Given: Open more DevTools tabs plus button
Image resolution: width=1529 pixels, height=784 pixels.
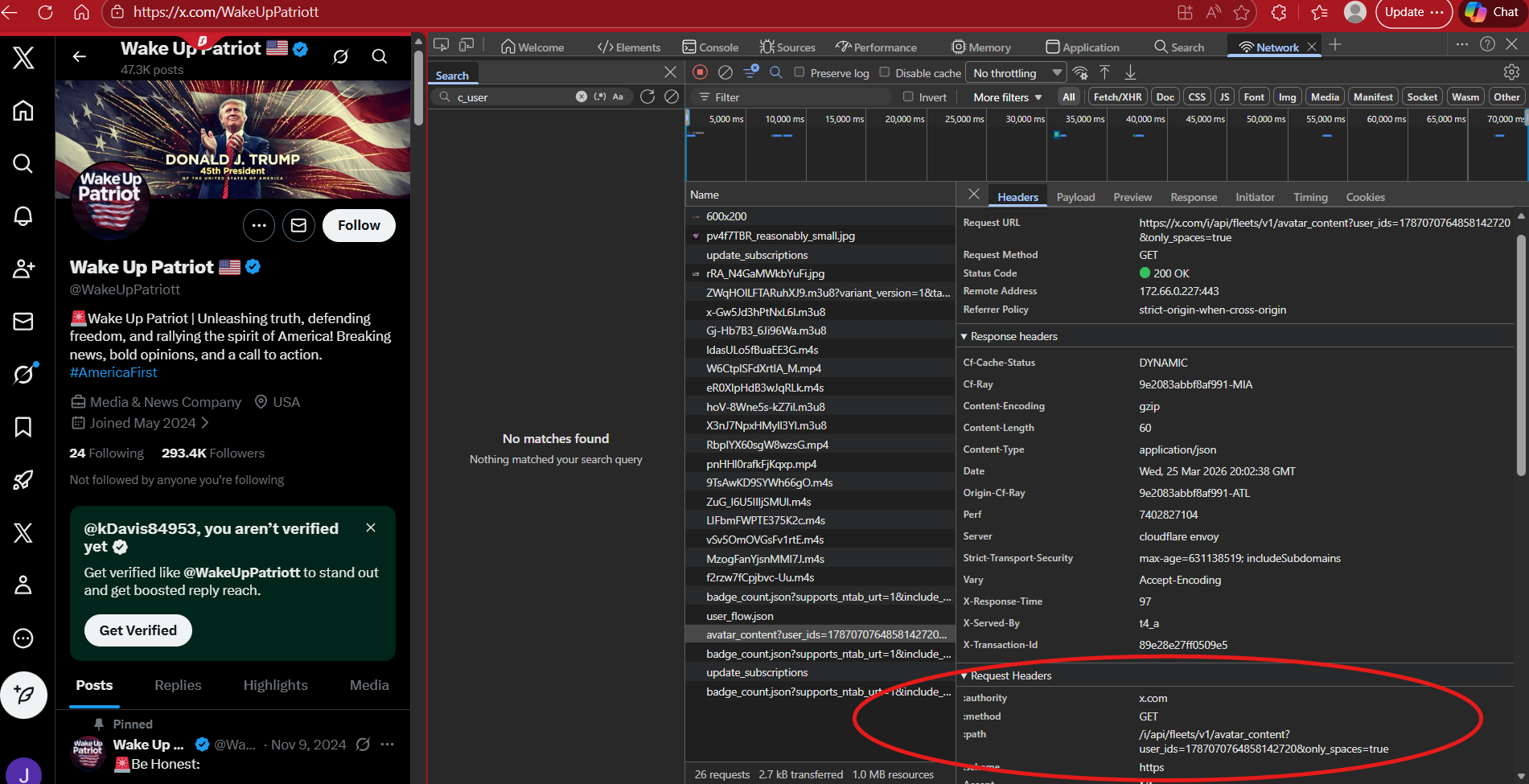Looking at the screenshot, I should [x=1335, y=45].
